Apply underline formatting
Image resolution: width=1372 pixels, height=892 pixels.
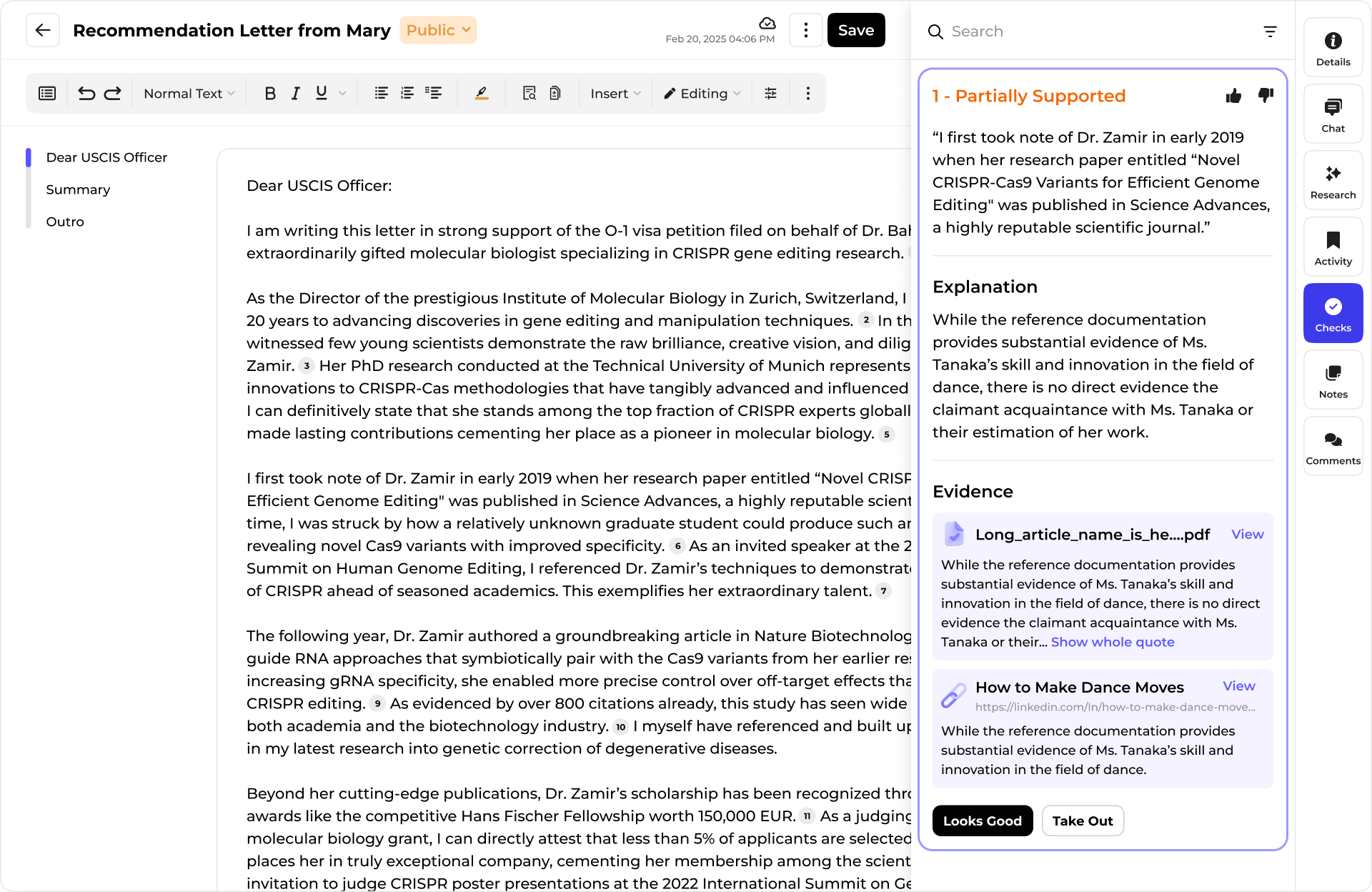[x=322, y=94]
